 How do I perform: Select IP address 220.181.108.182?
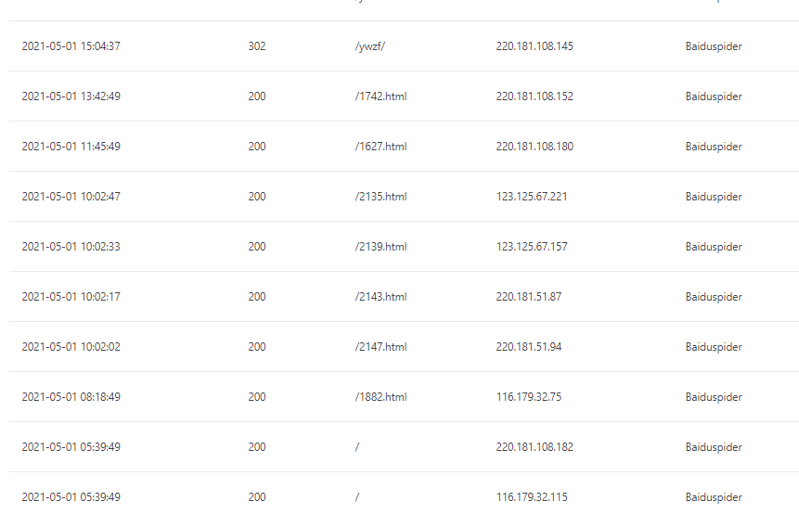(x=534, y=447)
